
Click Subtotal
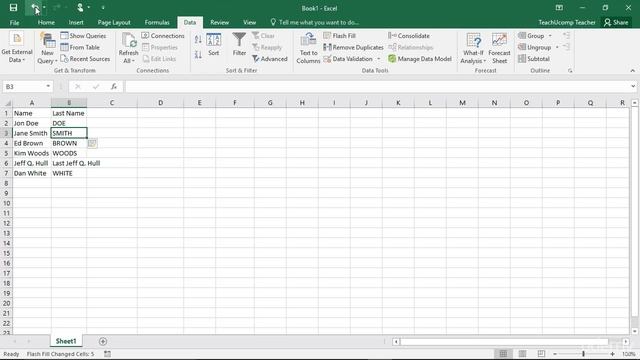534,59
